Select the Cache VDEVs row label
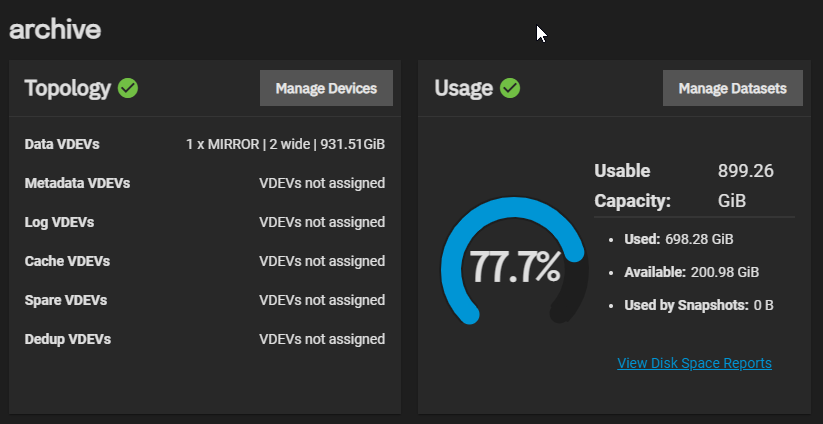The height and width of the screenshot is (424, 823). click(x=67, y=261)
